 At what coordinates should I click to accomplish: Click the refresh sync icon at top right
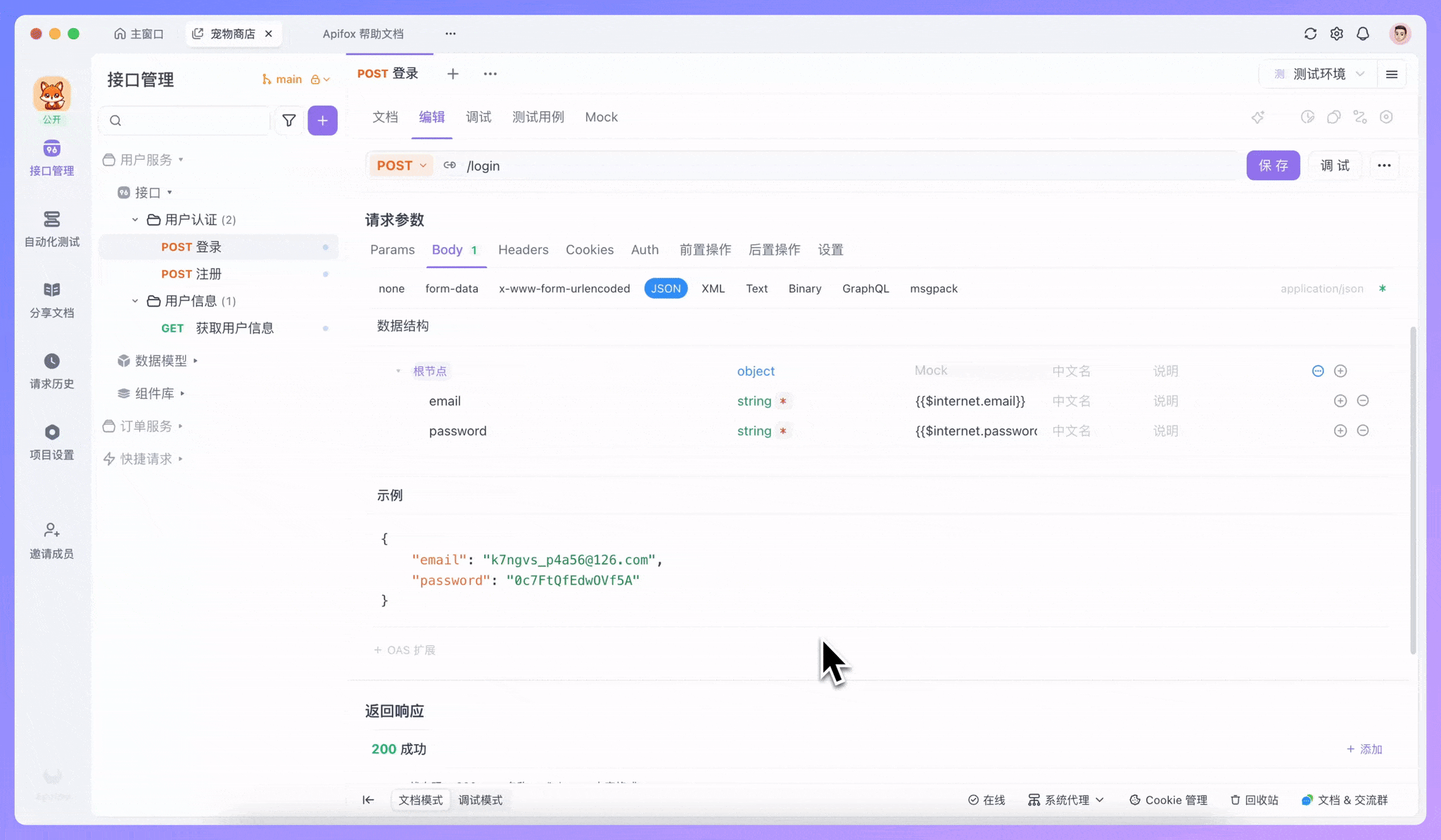pyautogui.click(x=1310, y=34)
